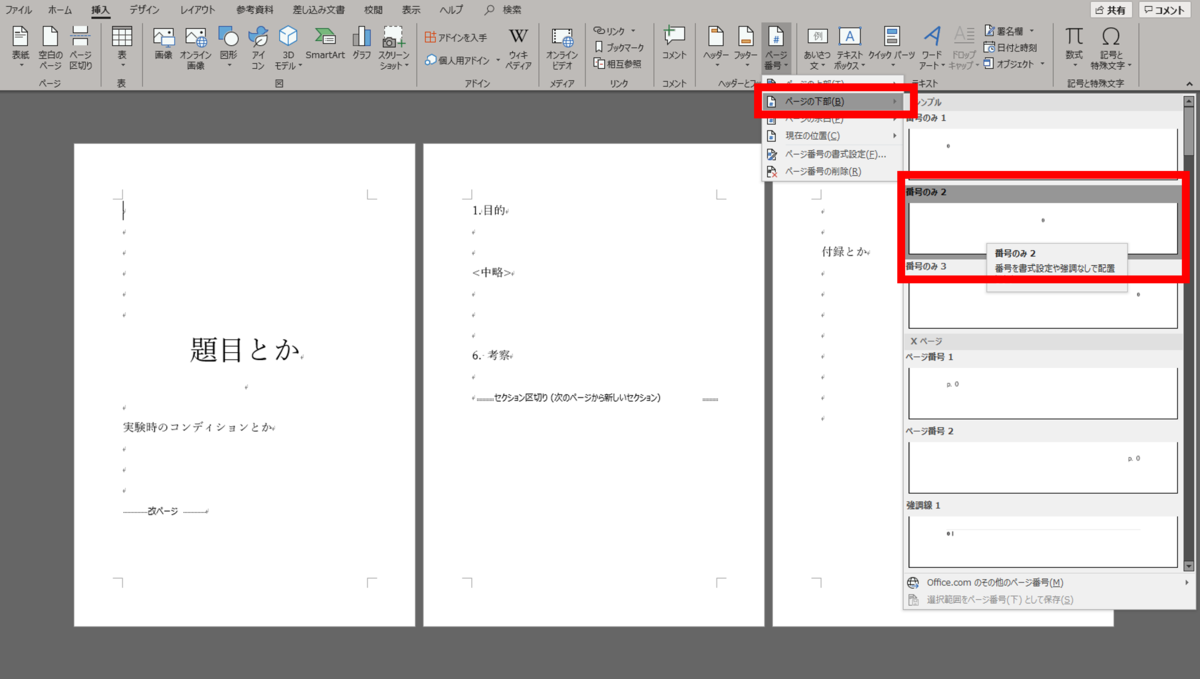Open Format Page Numbers (ページ番号の書式設定)
This screenshot has width=1200, height=679.
click(x=832, y=154)
